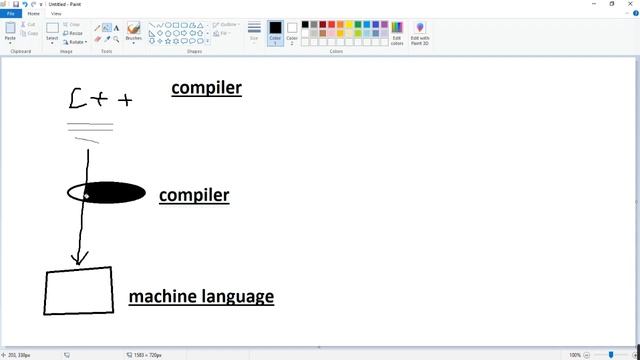Choose the Five-point star shape

[168, 41]
